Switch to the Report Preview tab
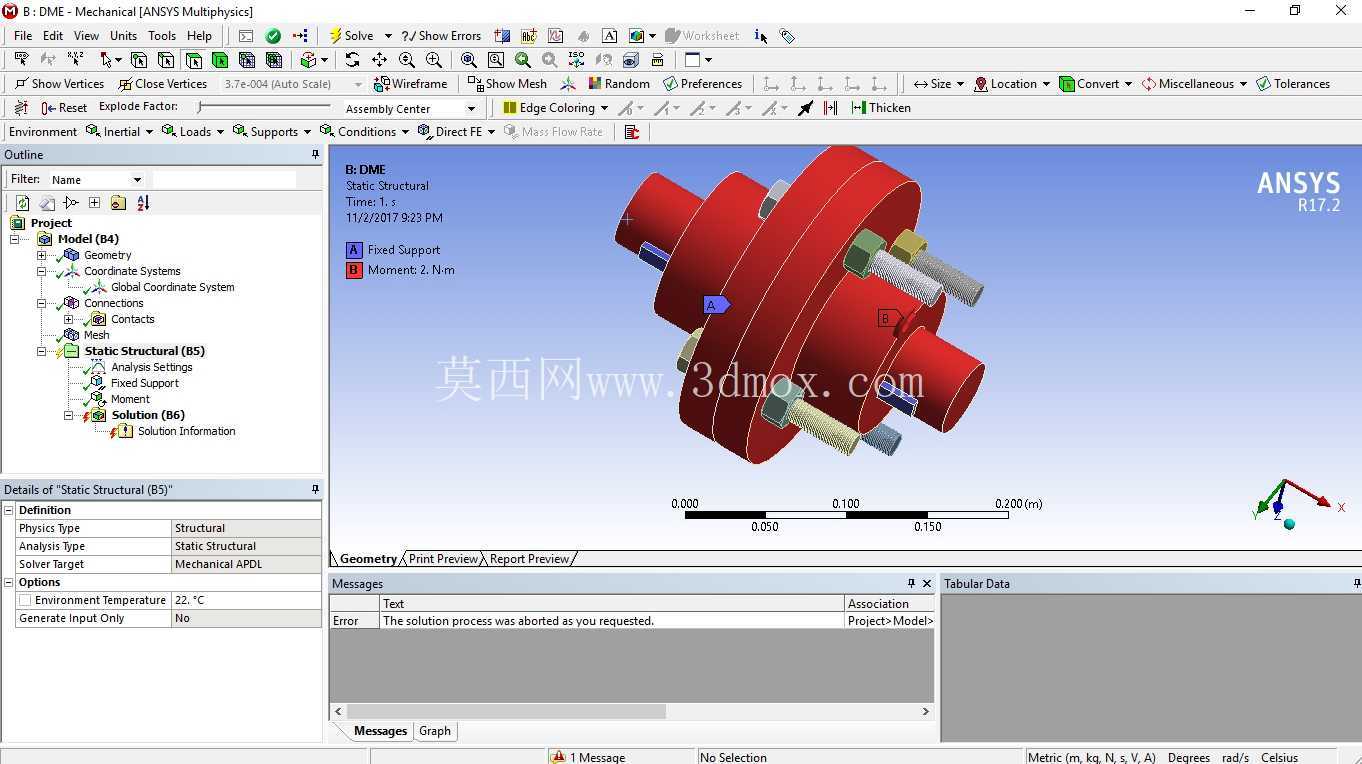 pos(529,559)
